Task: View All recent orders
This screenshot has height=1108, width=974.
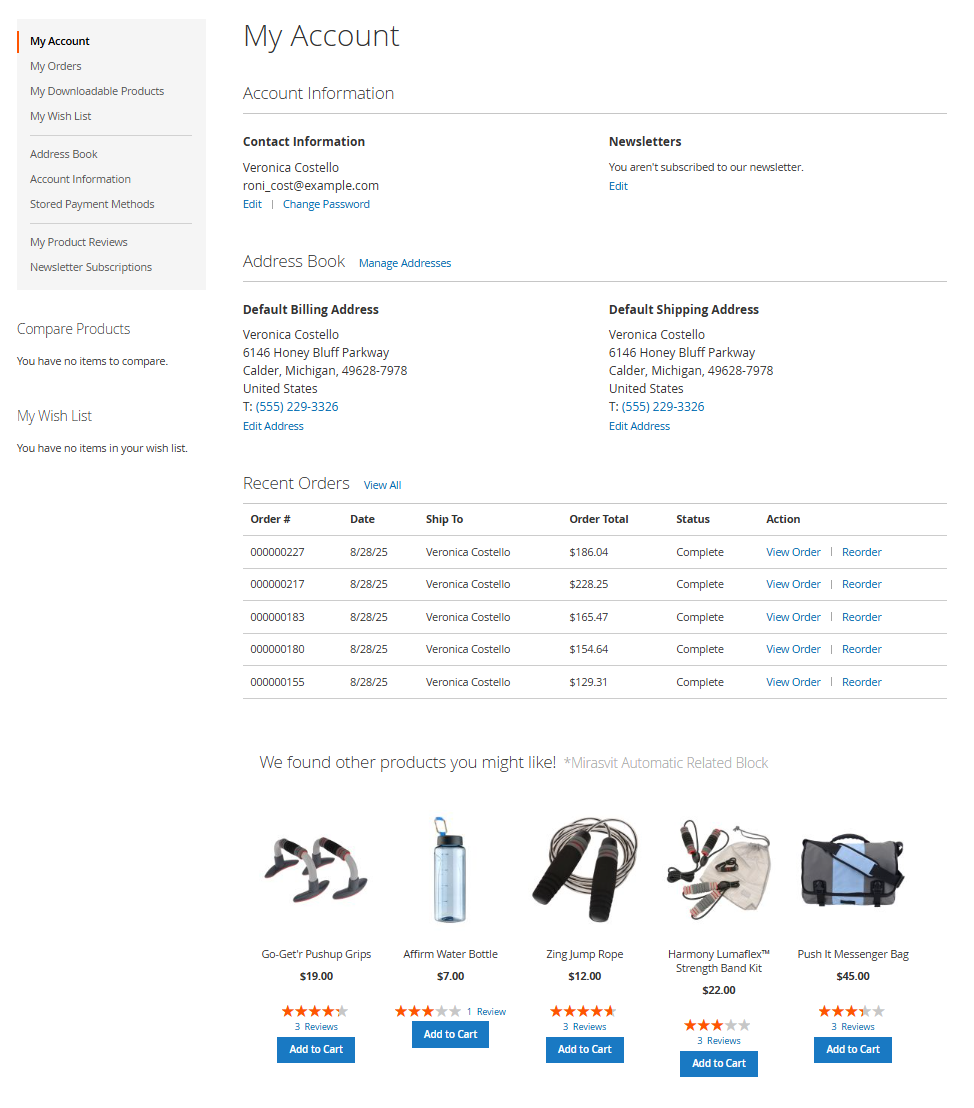Action: tap(382, 484)
